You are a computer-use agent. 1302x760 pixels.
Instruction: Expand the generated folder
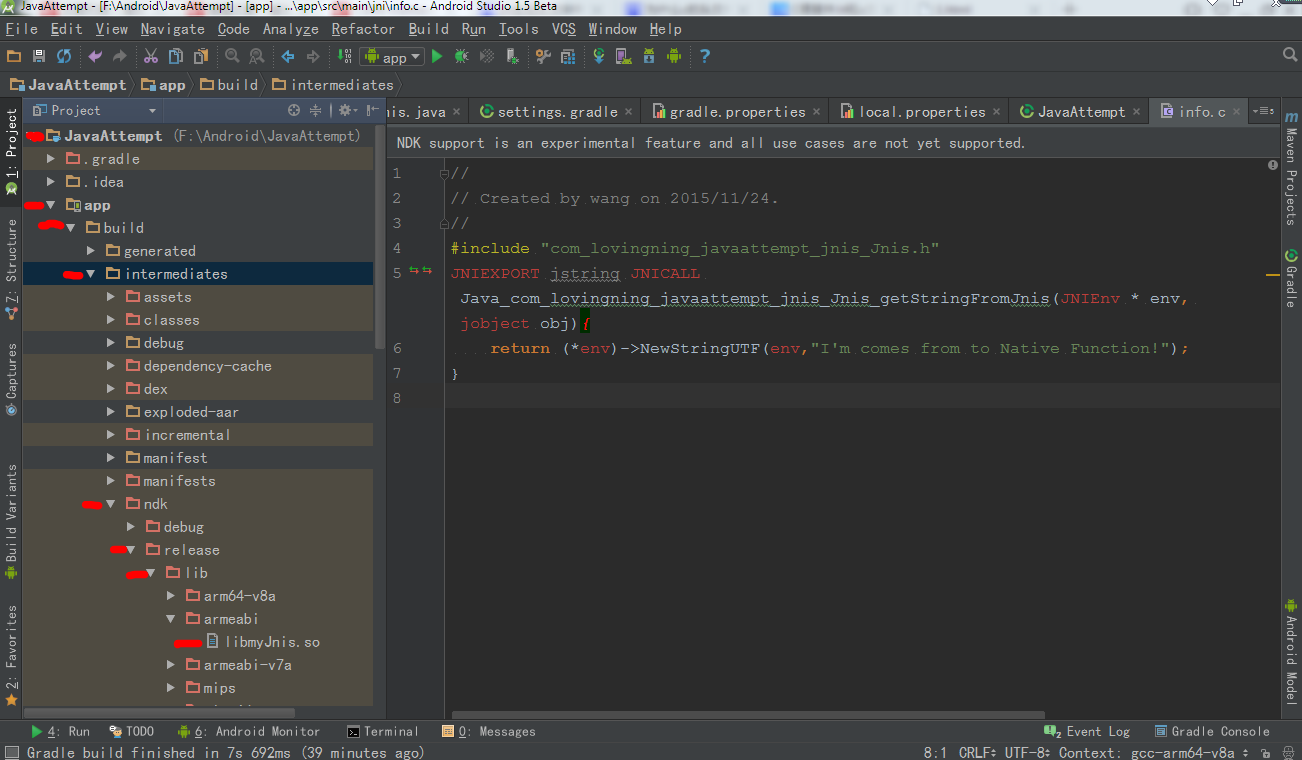click(91, 251)
